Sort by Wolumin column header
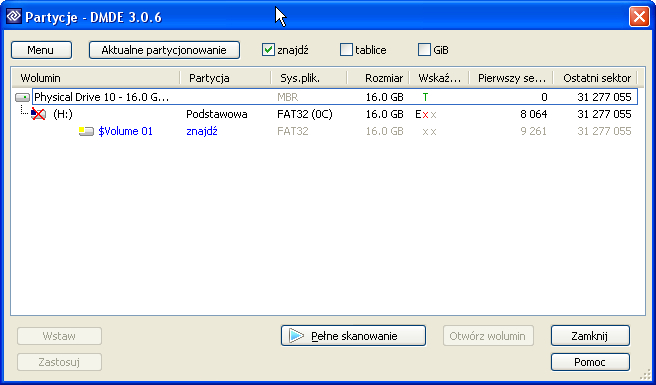The image size is (656, 385). [x=96, y=78]
